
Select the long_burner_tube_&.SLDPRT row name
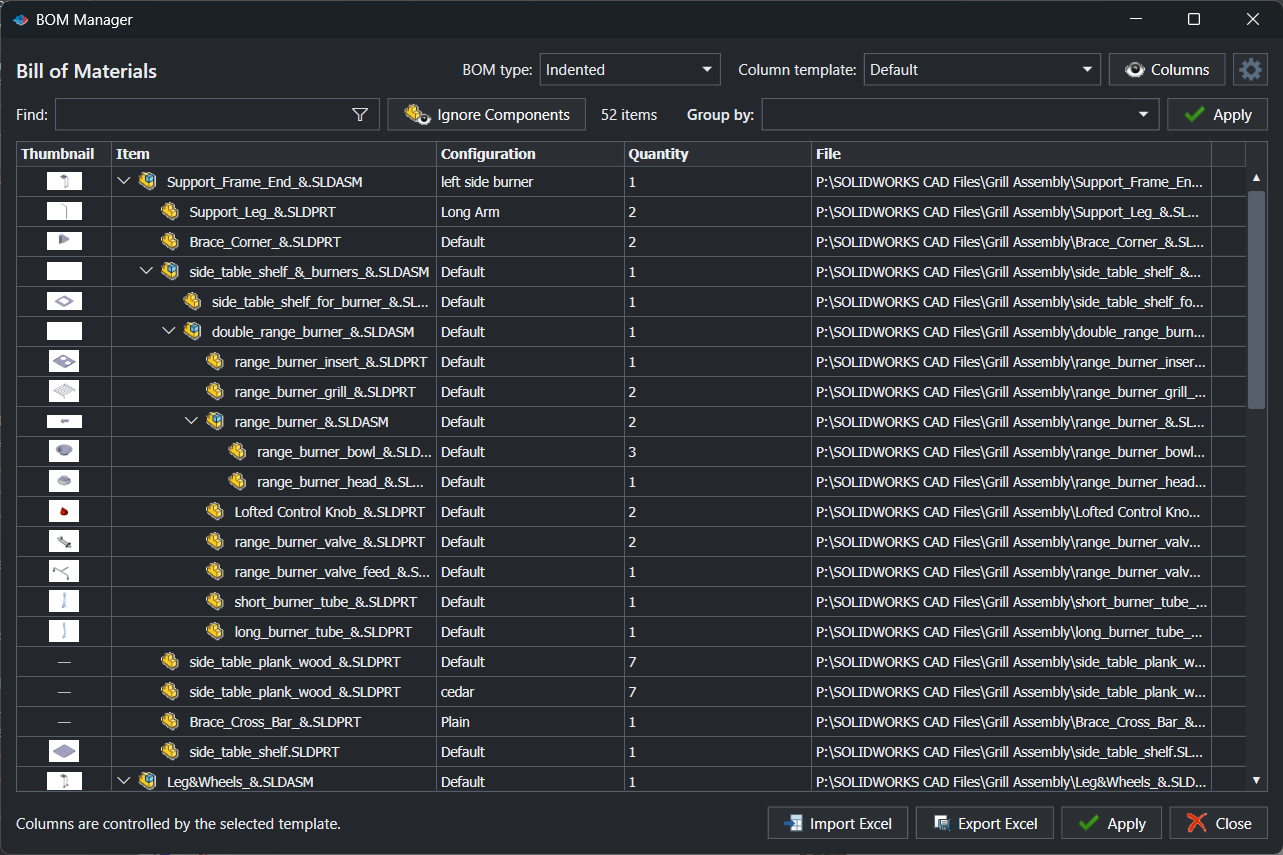[323, 632]
